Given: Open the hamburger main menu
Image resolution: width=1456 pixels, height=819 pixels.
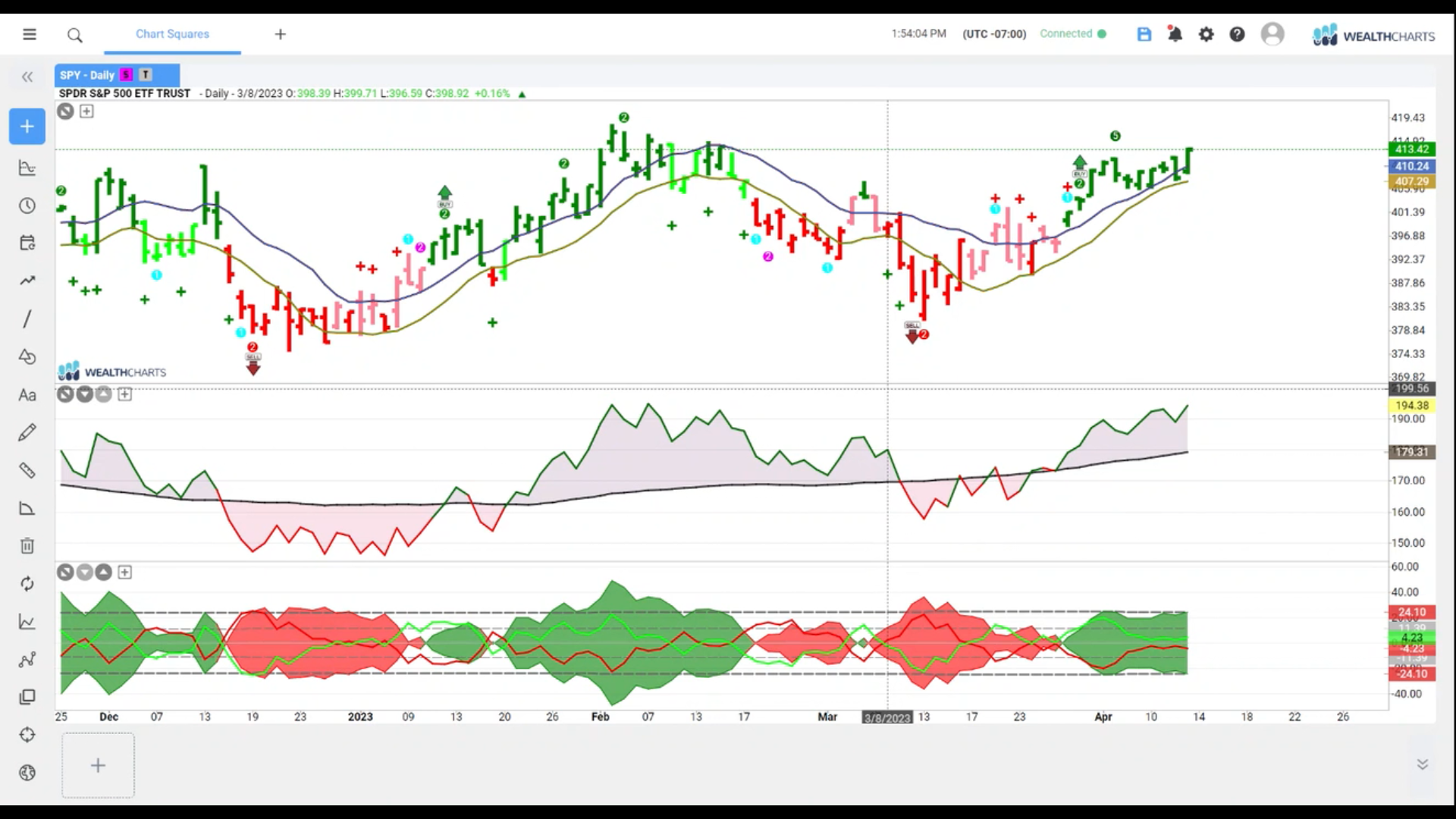Looking at the screenshot, I should coord(30,34).
